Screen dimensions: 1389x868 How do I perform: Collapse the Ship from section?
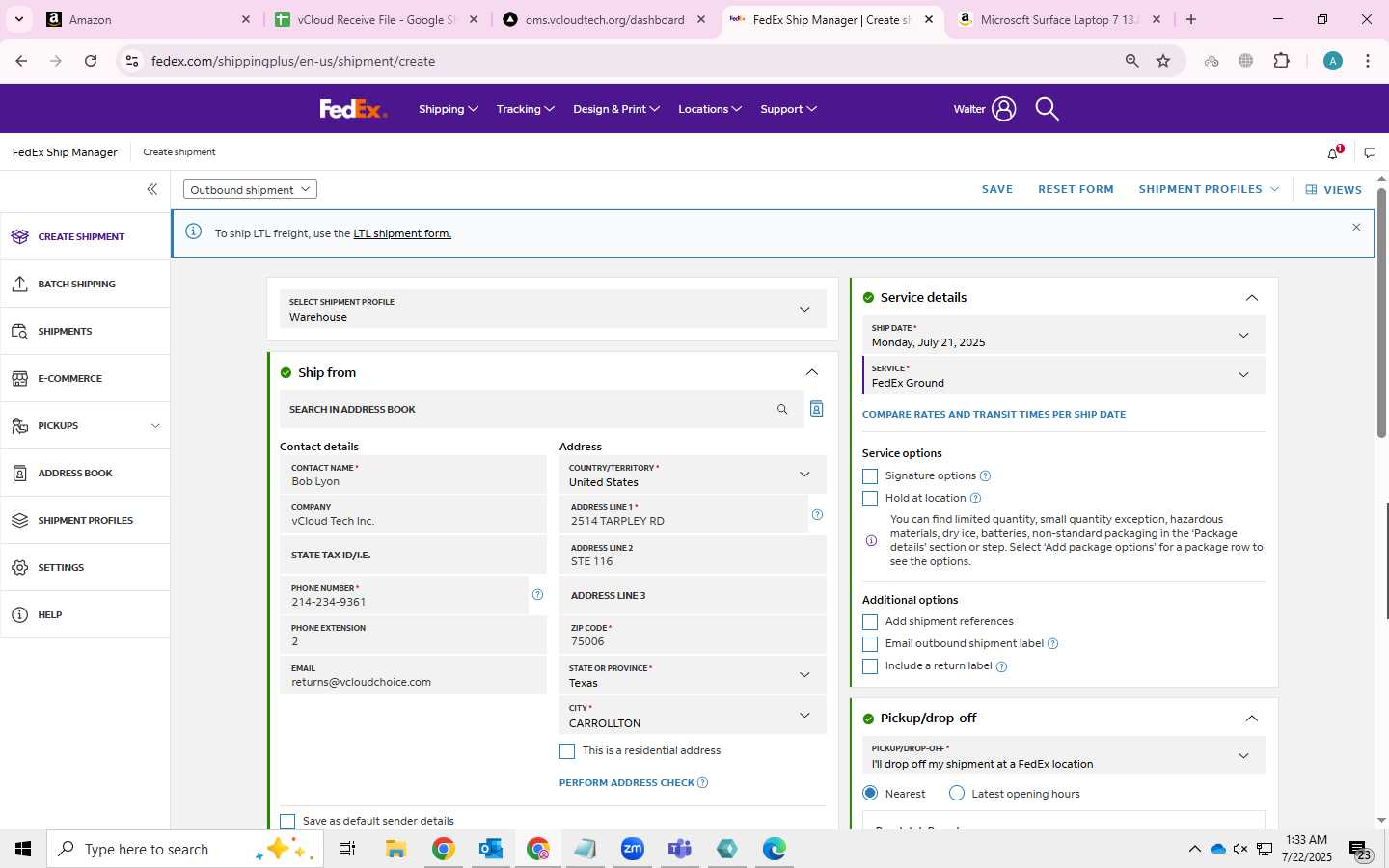click(811, 372)
